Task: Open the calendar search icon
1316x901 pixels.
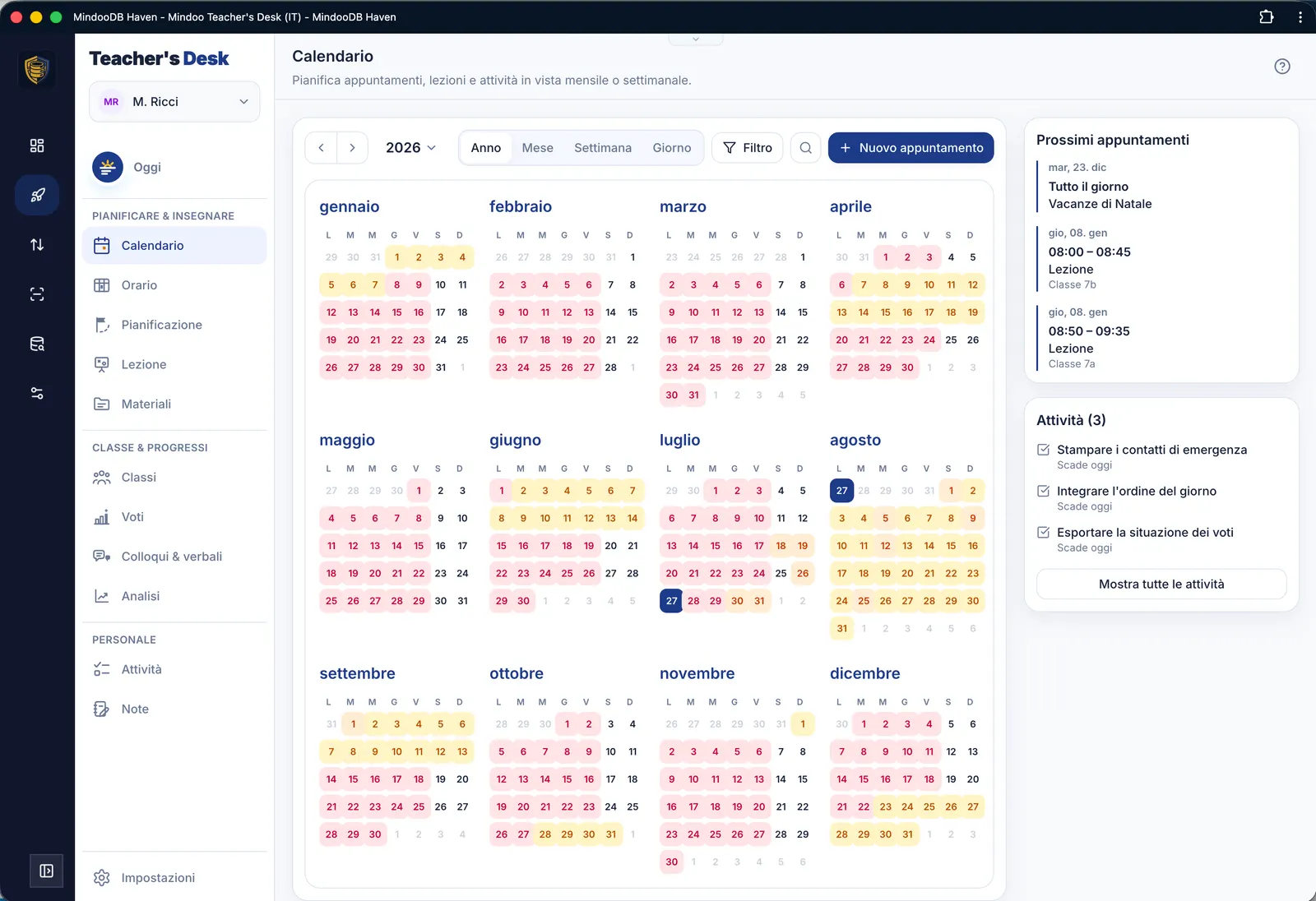Action: 806,148
